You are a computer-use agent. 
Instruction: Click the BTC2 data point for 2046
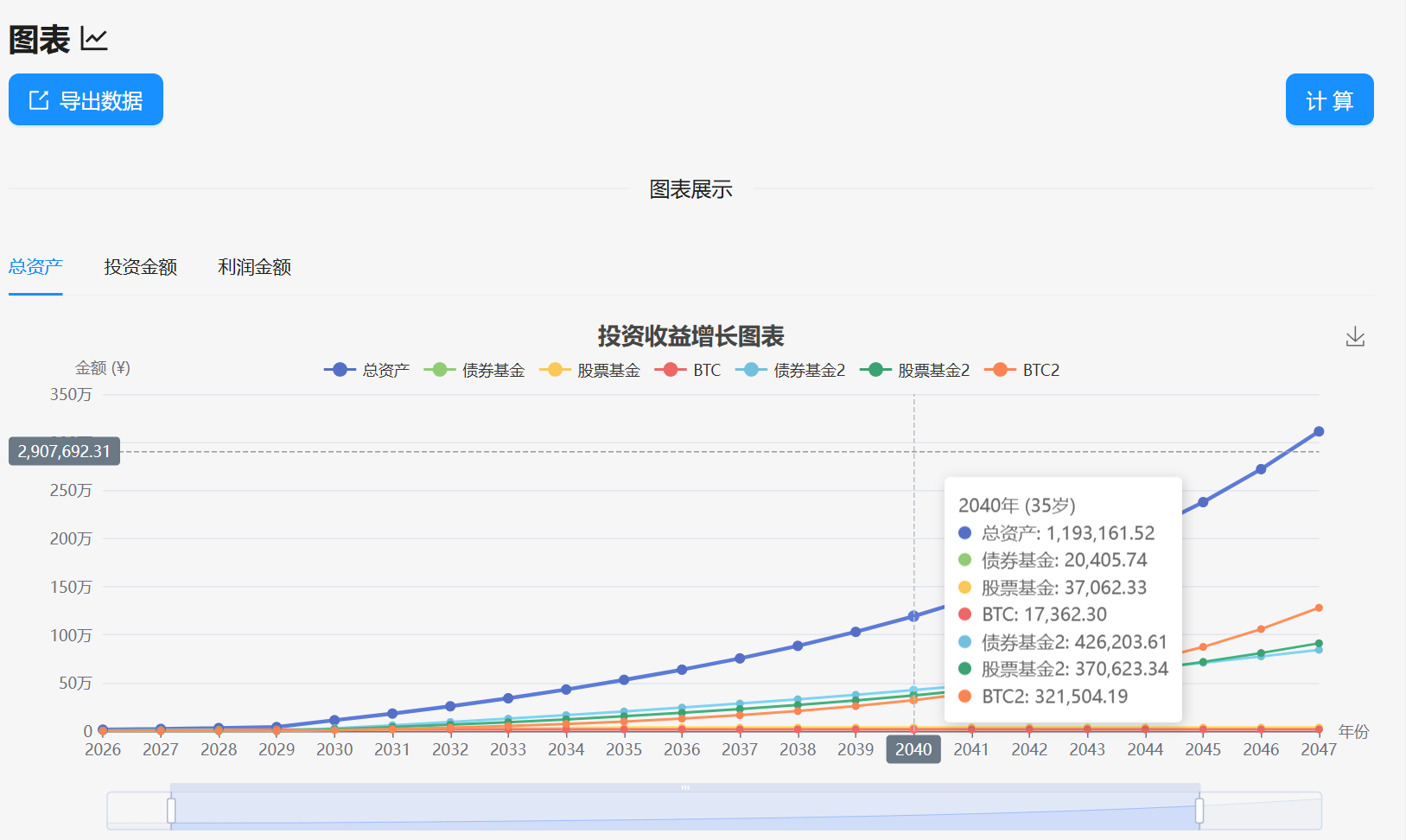click(x=1261, y=629)
